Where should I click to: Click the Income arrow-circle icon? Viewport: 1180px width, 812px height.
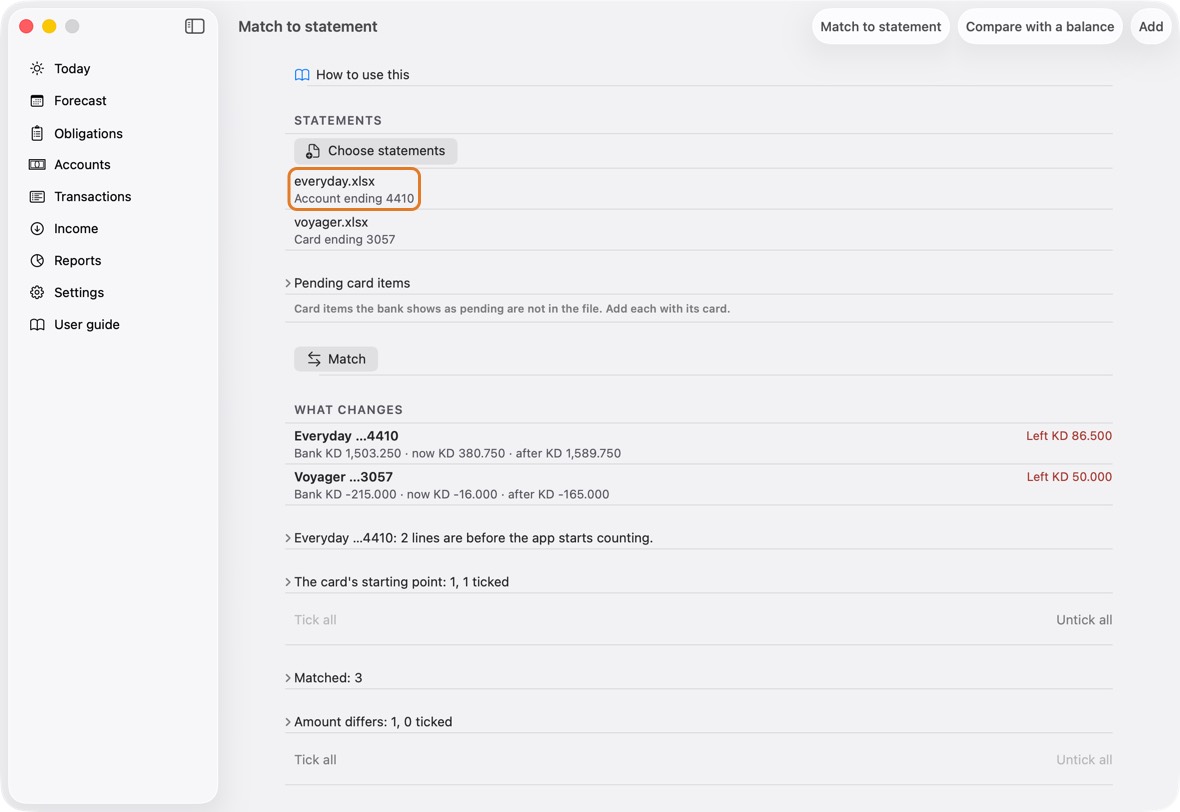click(x=37, y=229)
